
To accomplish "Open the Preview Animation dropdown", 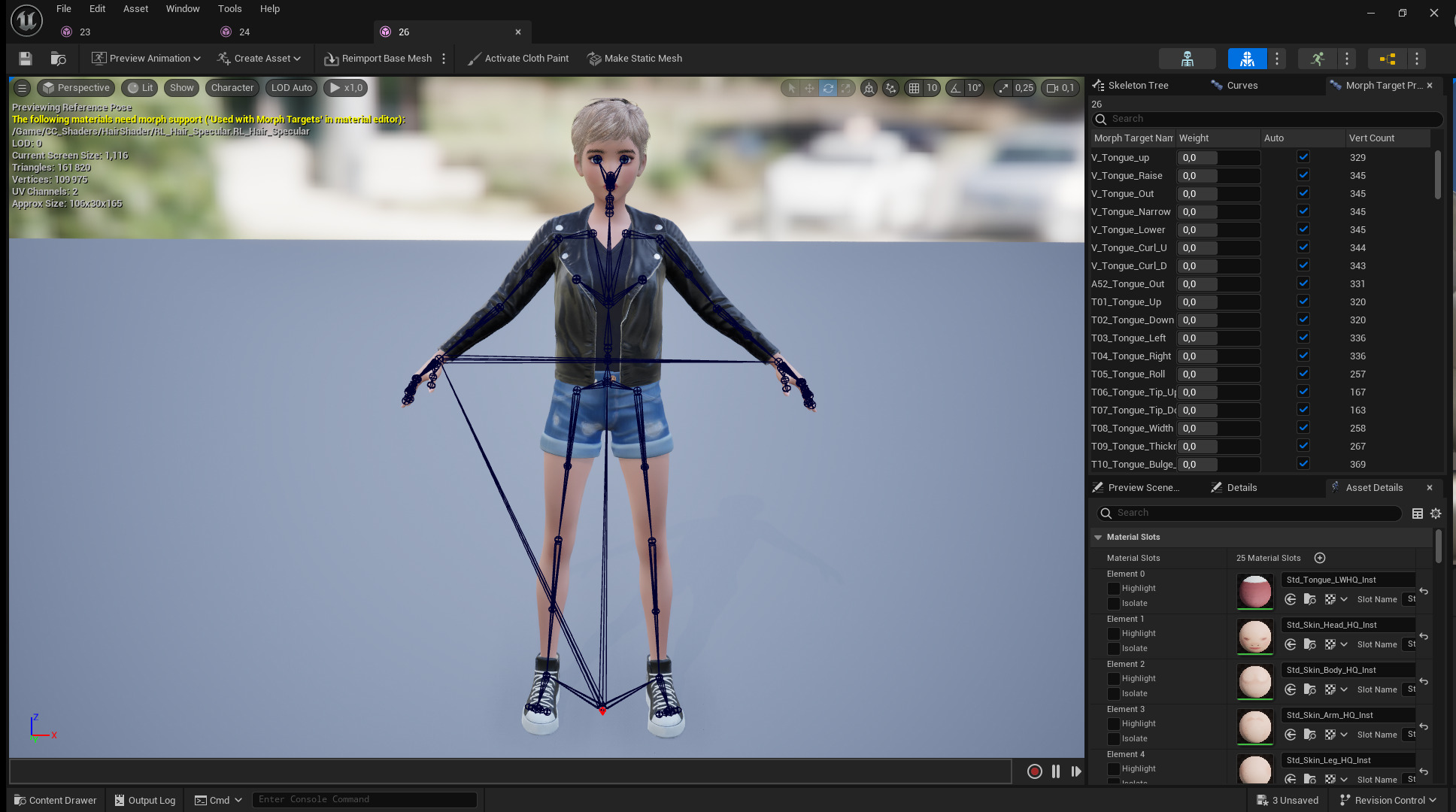I will 146,59.
